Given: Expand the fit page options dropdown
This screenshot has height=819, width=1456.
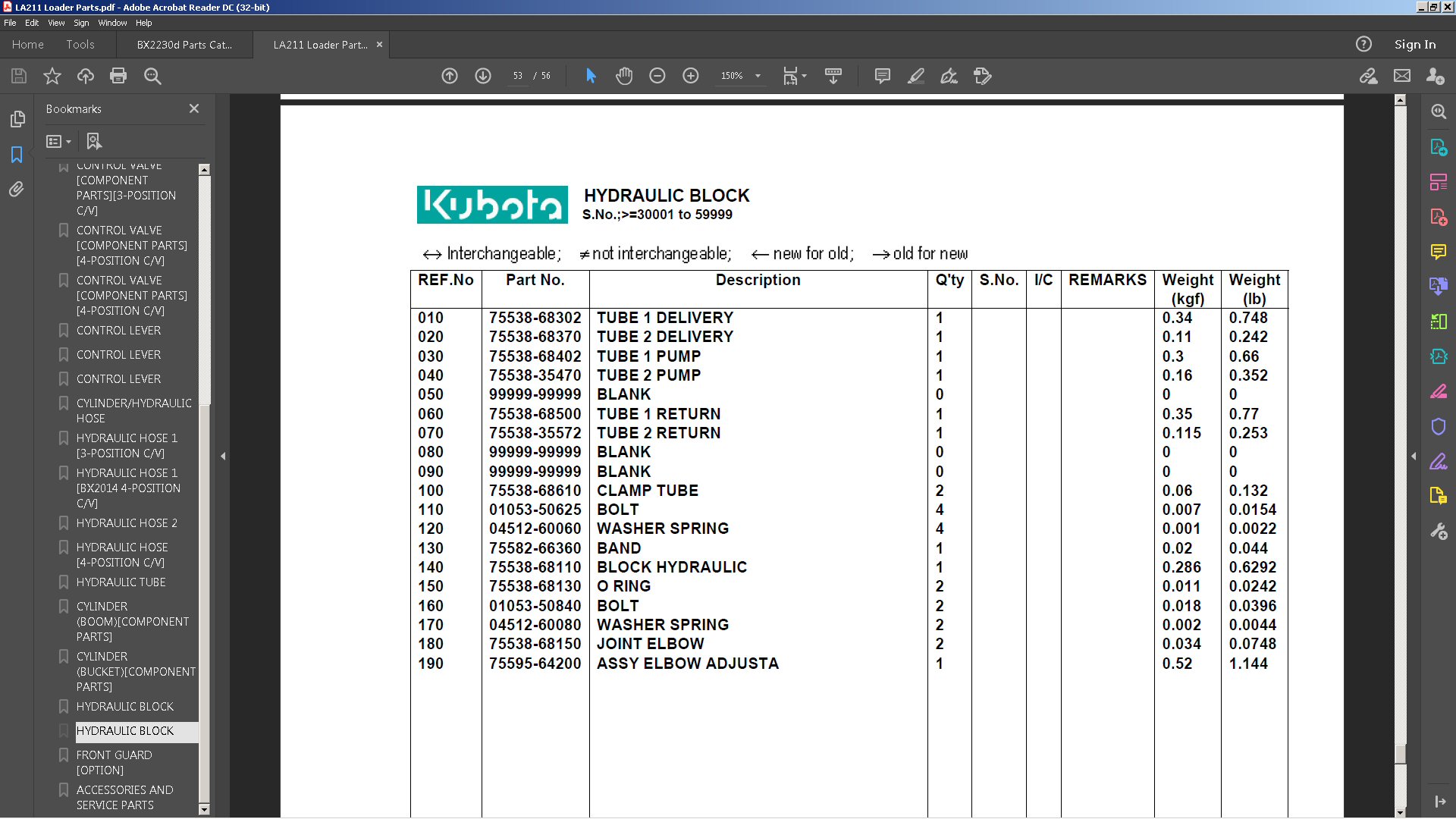Looking at the screenshot, I should tap(804, 76).
